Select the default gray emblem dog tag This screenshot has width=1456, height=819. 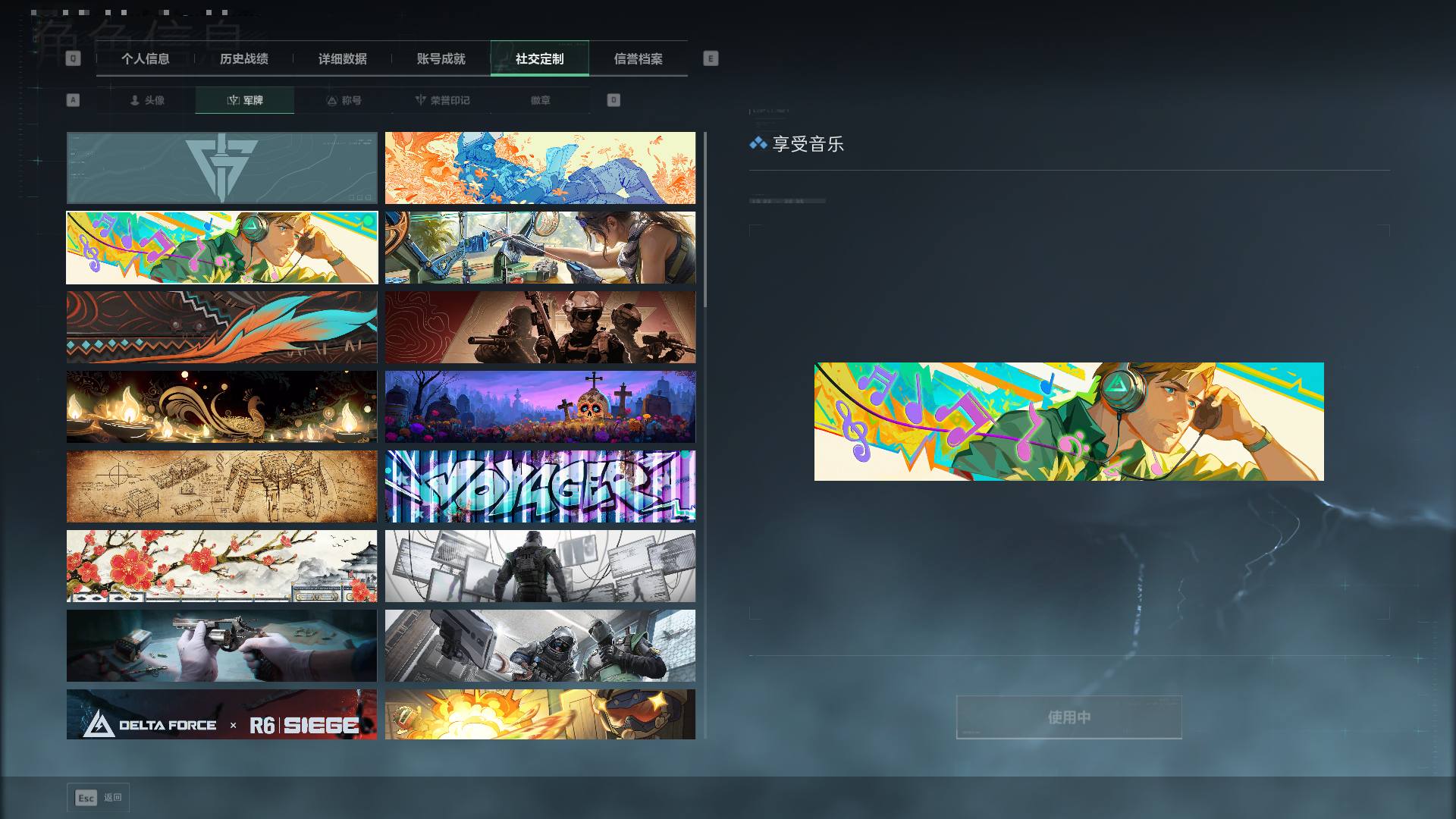[221, 168]
